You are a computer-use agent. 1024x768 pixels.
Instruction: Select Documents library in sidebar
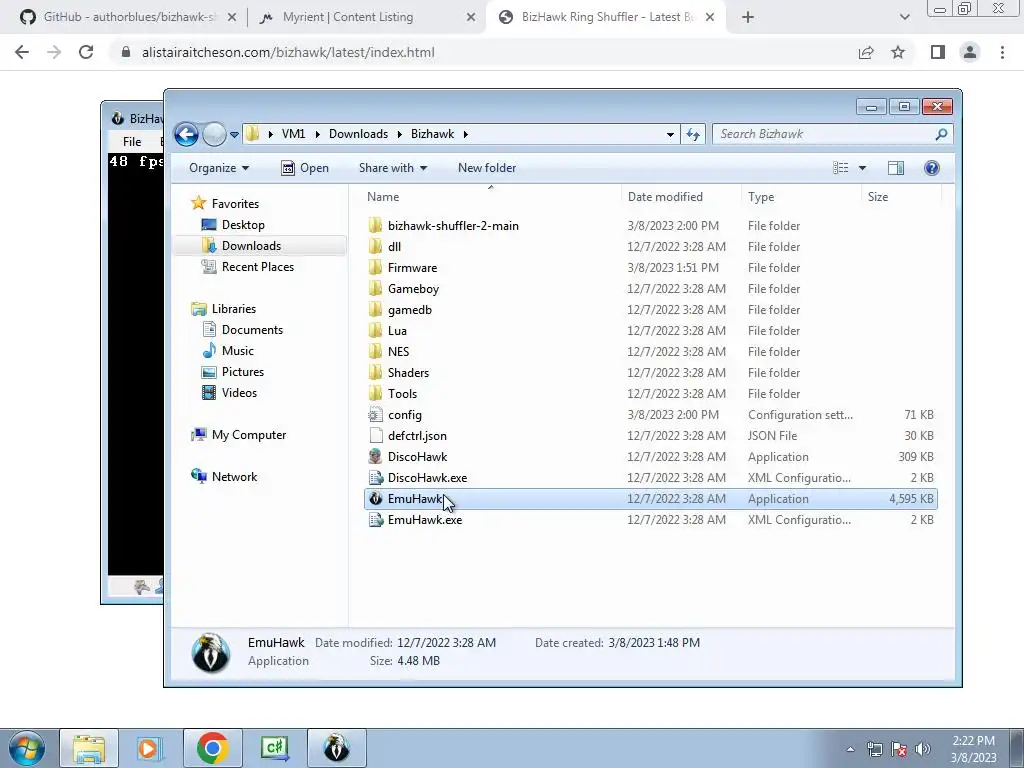coord(252,330)
